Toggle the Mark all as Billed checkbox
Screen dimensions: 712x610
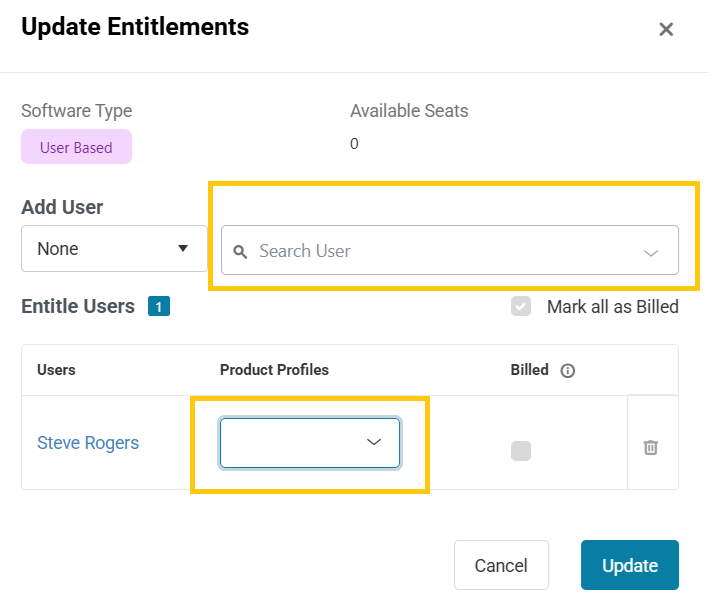[521, 306]
